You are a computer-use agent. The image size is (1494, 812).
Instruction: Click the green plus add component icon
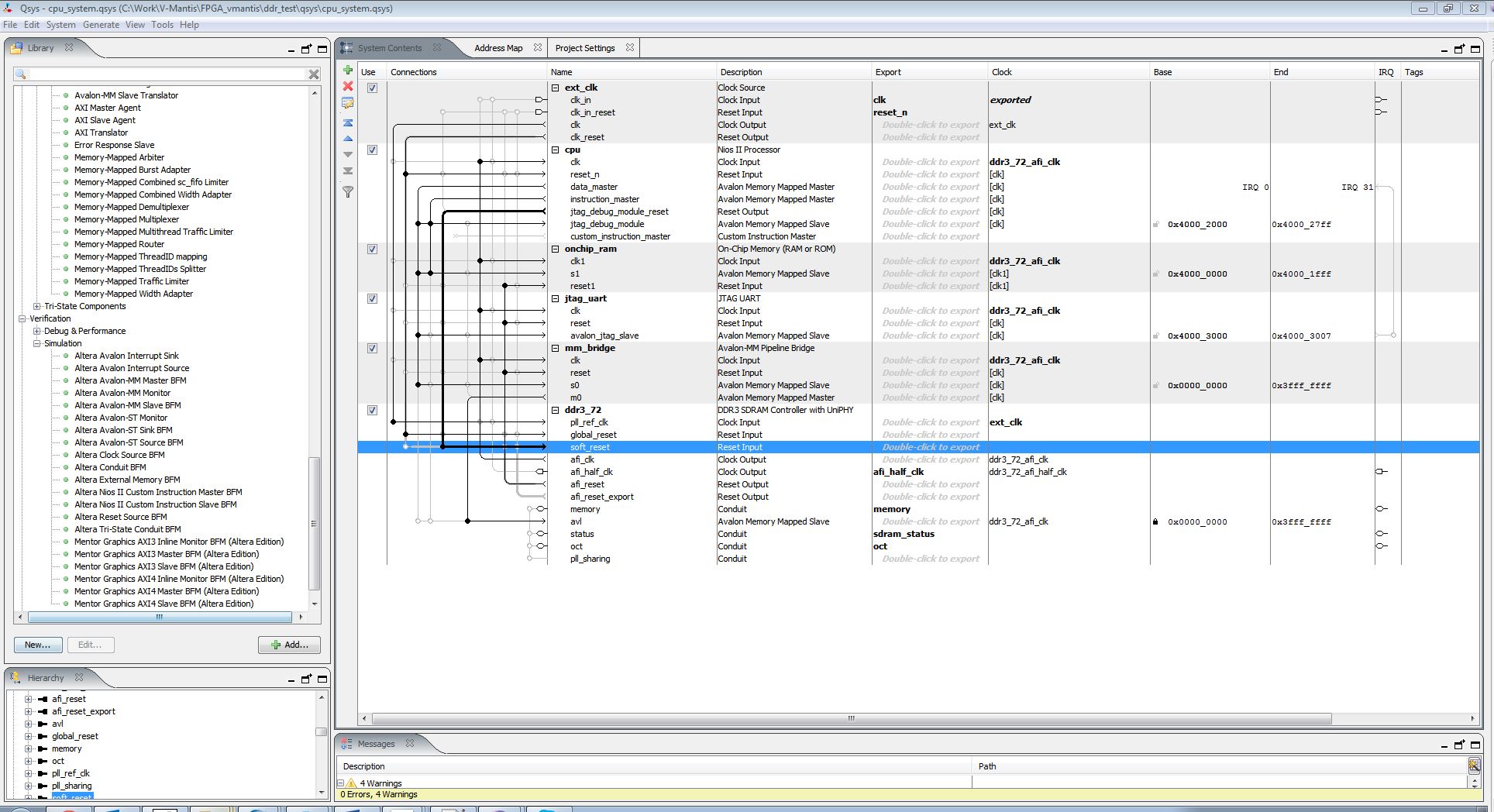(348, 71)
